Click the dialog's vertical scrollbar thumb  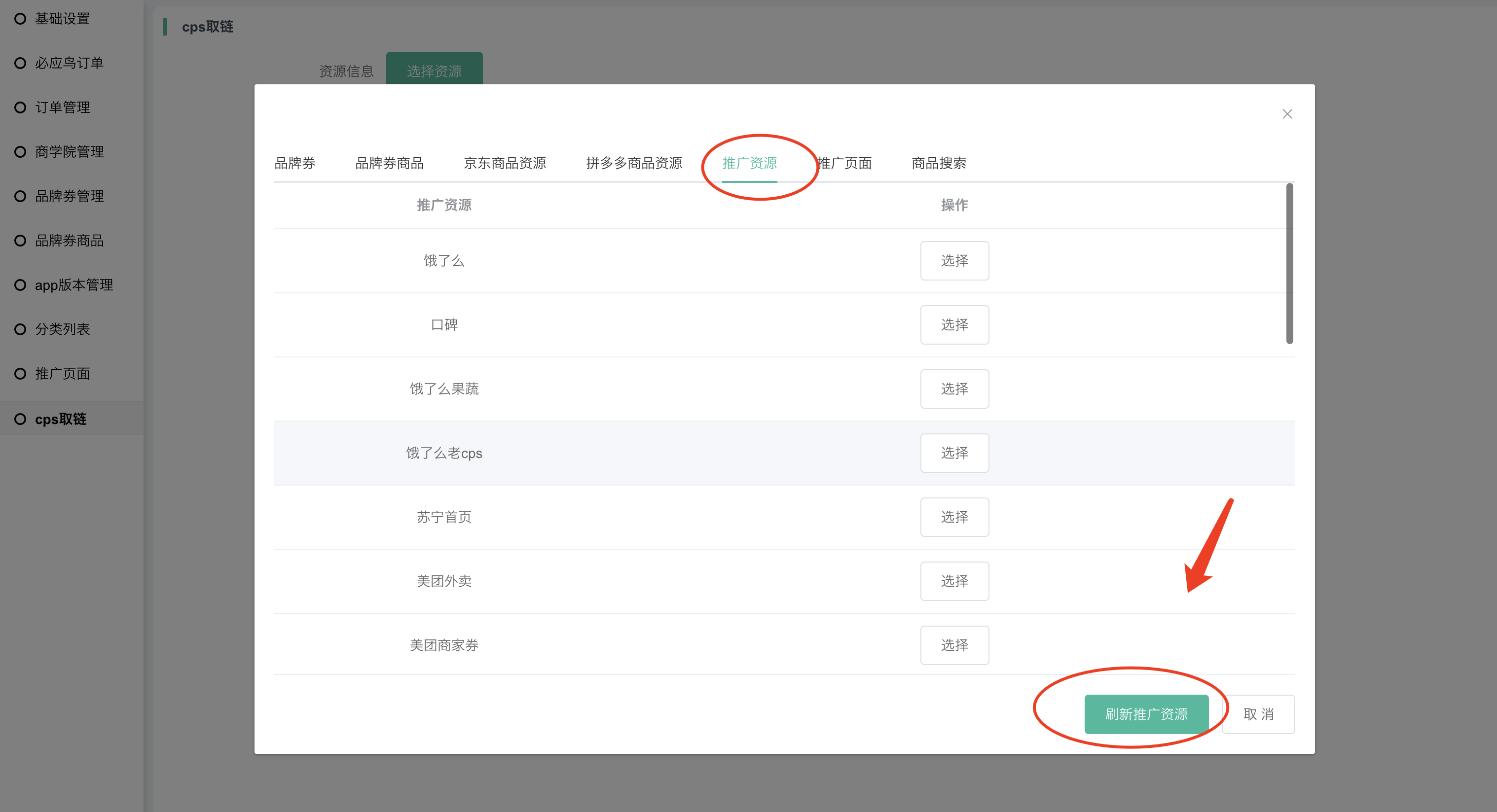pyautogui.click(x=1289, y=264)
